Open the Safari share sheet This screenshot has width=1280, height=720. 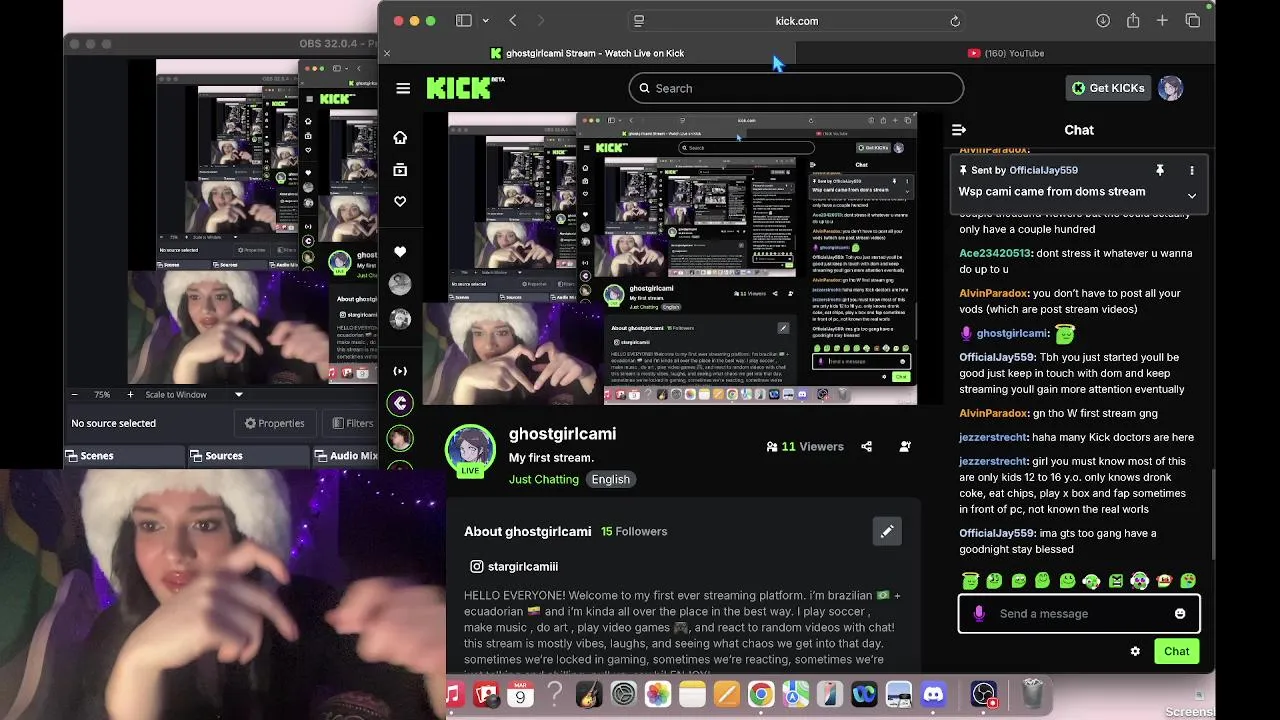click(1133, 20)
